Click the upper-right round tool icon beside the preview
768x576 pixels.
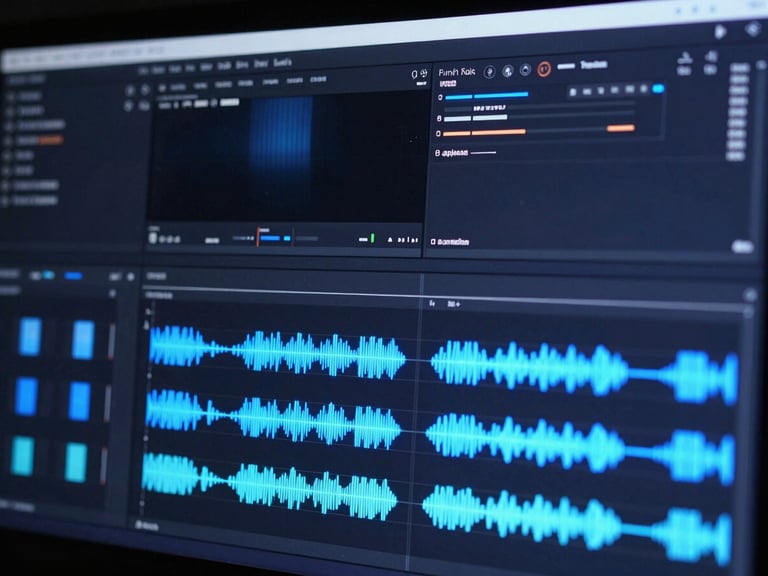point(145,90)
